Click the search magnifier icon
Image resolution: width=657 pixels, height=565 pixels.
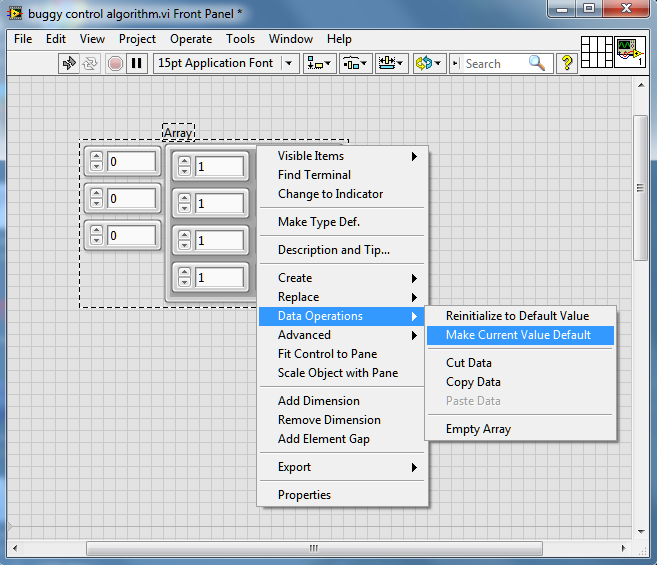537,63
